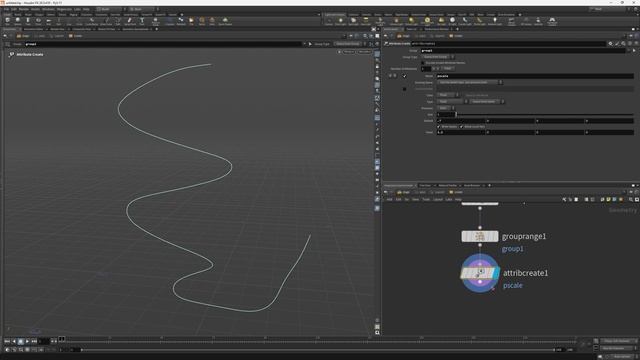Viewport: 640px width, 360px height.
Task: Open the Precision dropdown
Action: 446,108
